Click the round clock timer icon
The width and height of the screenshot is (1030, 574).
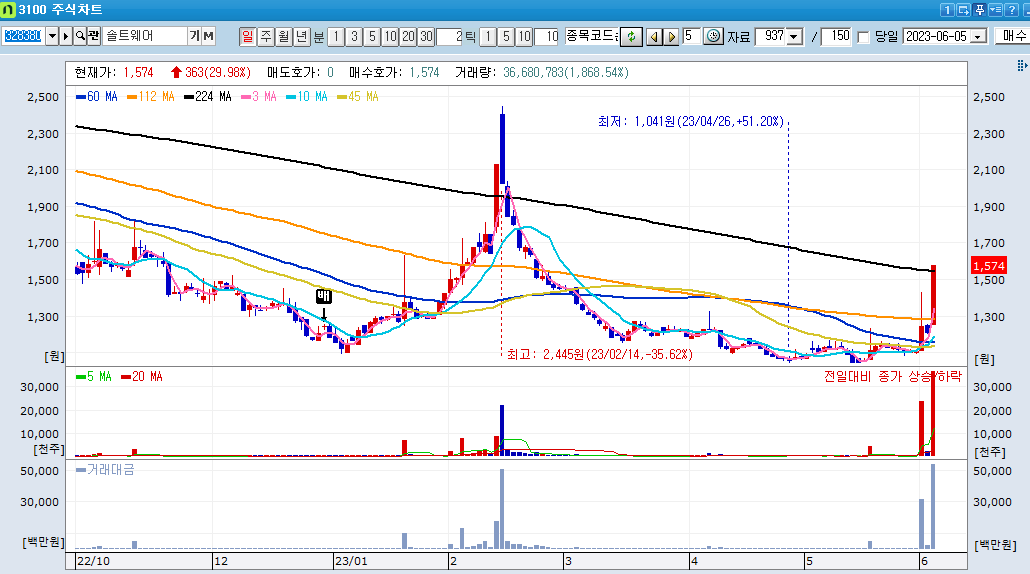coord(713,36)
